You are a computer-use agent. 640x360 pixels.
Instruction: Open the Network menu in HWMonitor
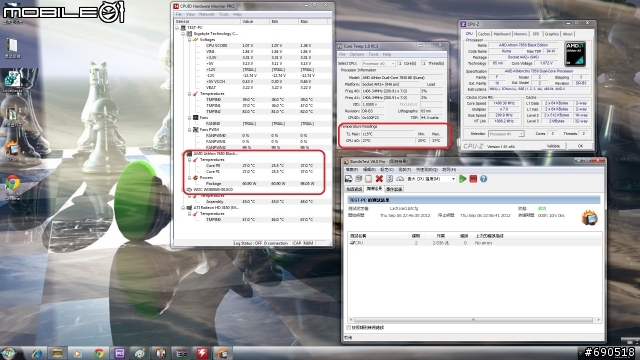click(x=207, y=14)
